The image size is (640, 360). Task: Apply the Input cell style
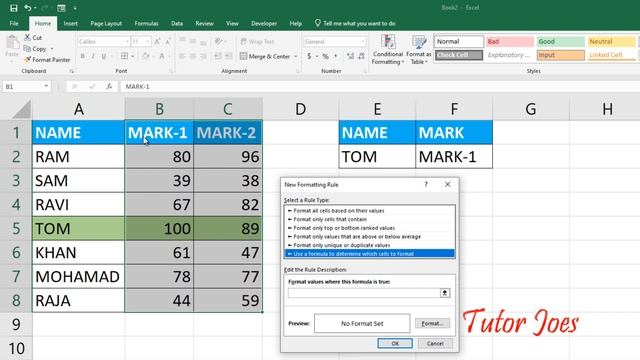click(560, 55)
